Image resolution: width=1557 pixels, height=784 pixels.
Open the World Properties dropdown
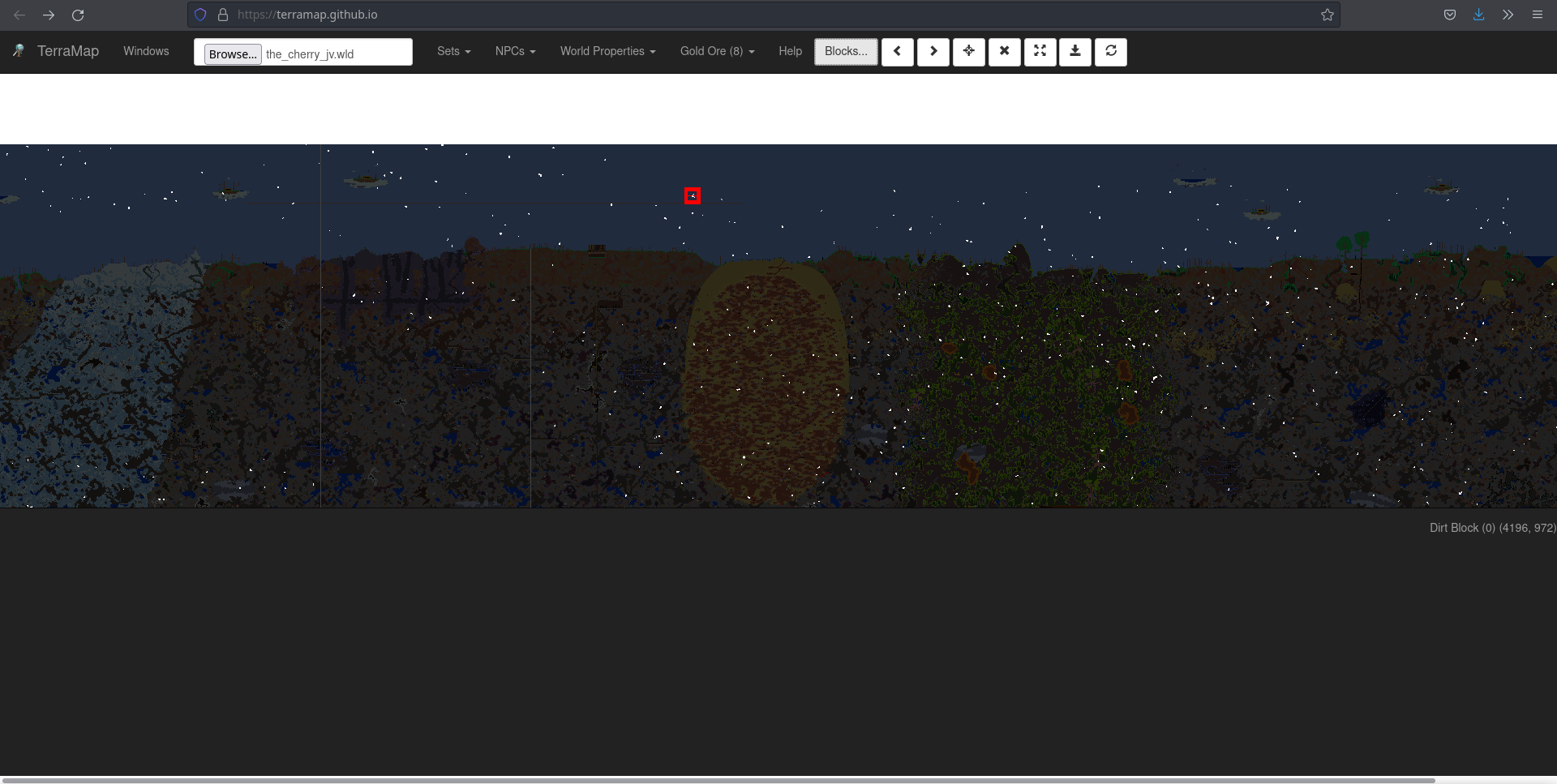(x=607, y=51)
